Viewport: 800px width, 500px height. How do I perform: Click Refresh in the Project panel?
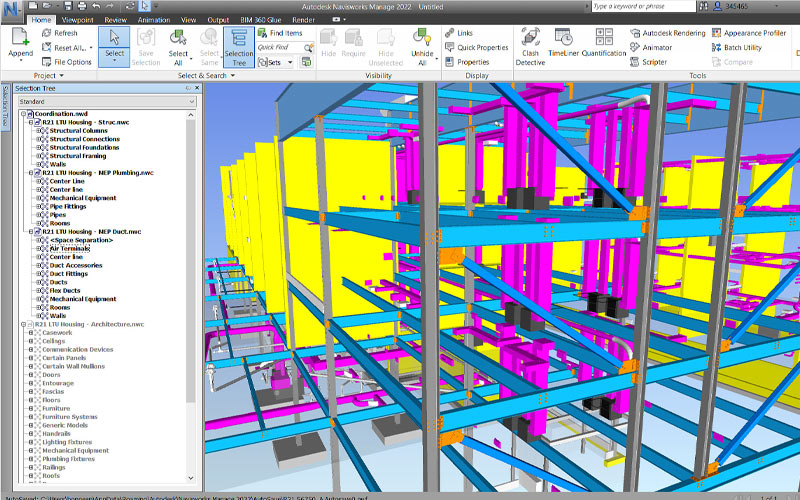tap(60, 33)
